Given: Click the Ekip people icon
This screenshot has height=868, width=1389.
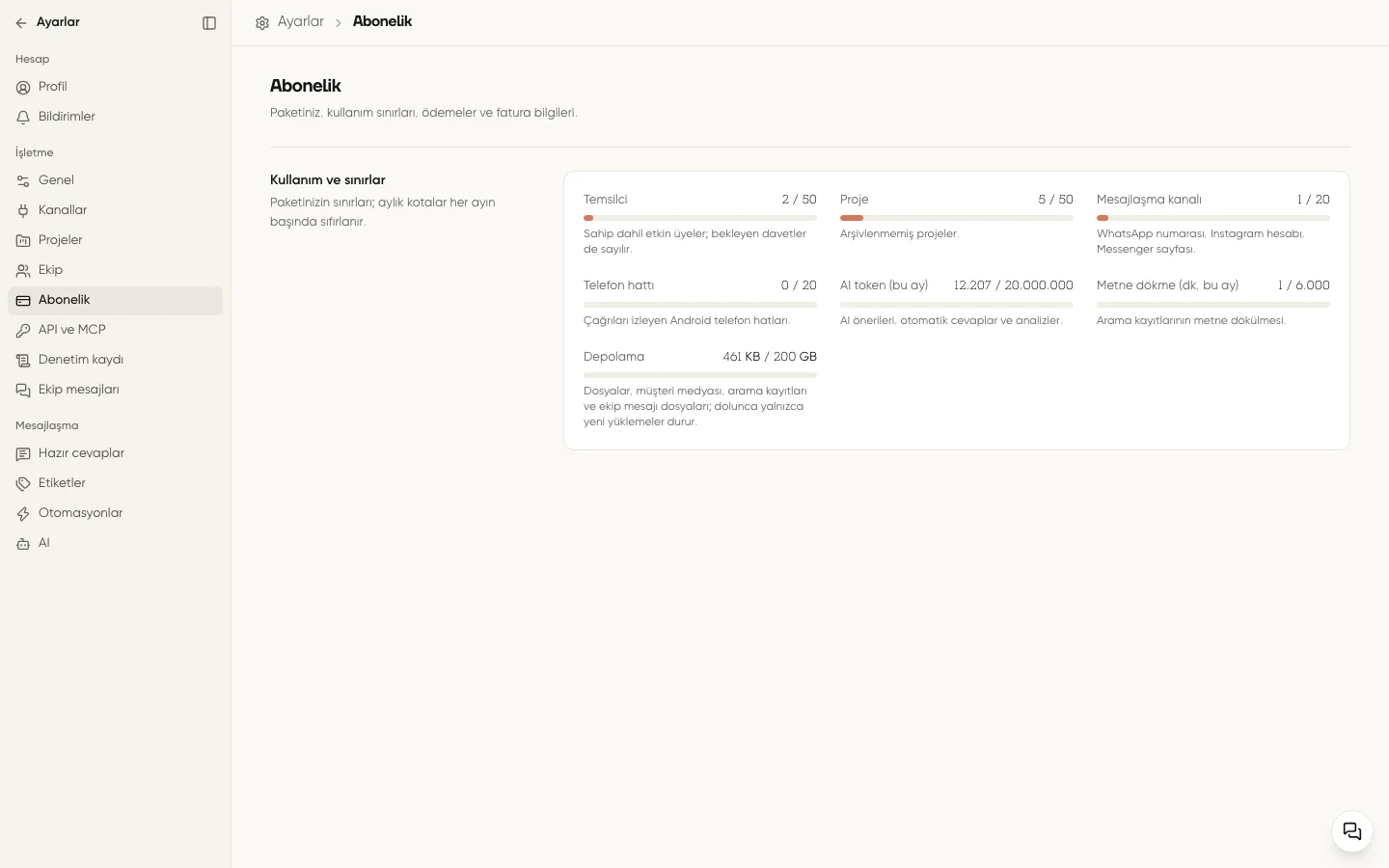Looking at the screenshot, I should [23, 271].
